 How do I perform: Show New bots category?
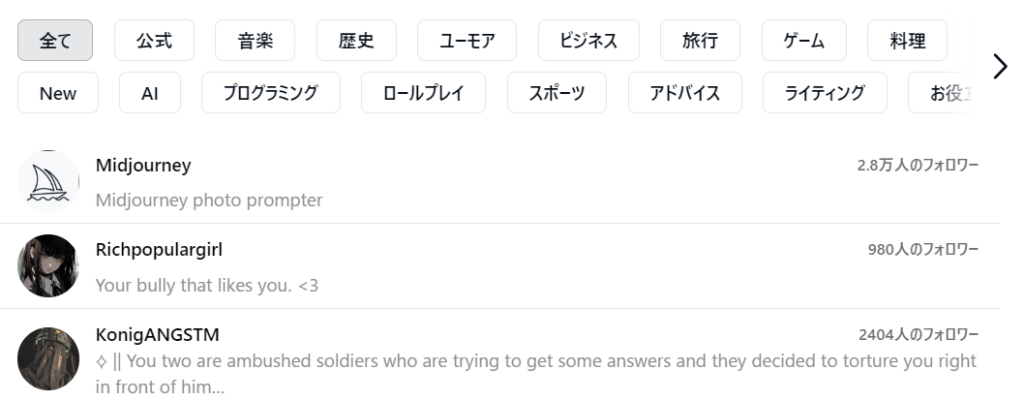point(58,93)
